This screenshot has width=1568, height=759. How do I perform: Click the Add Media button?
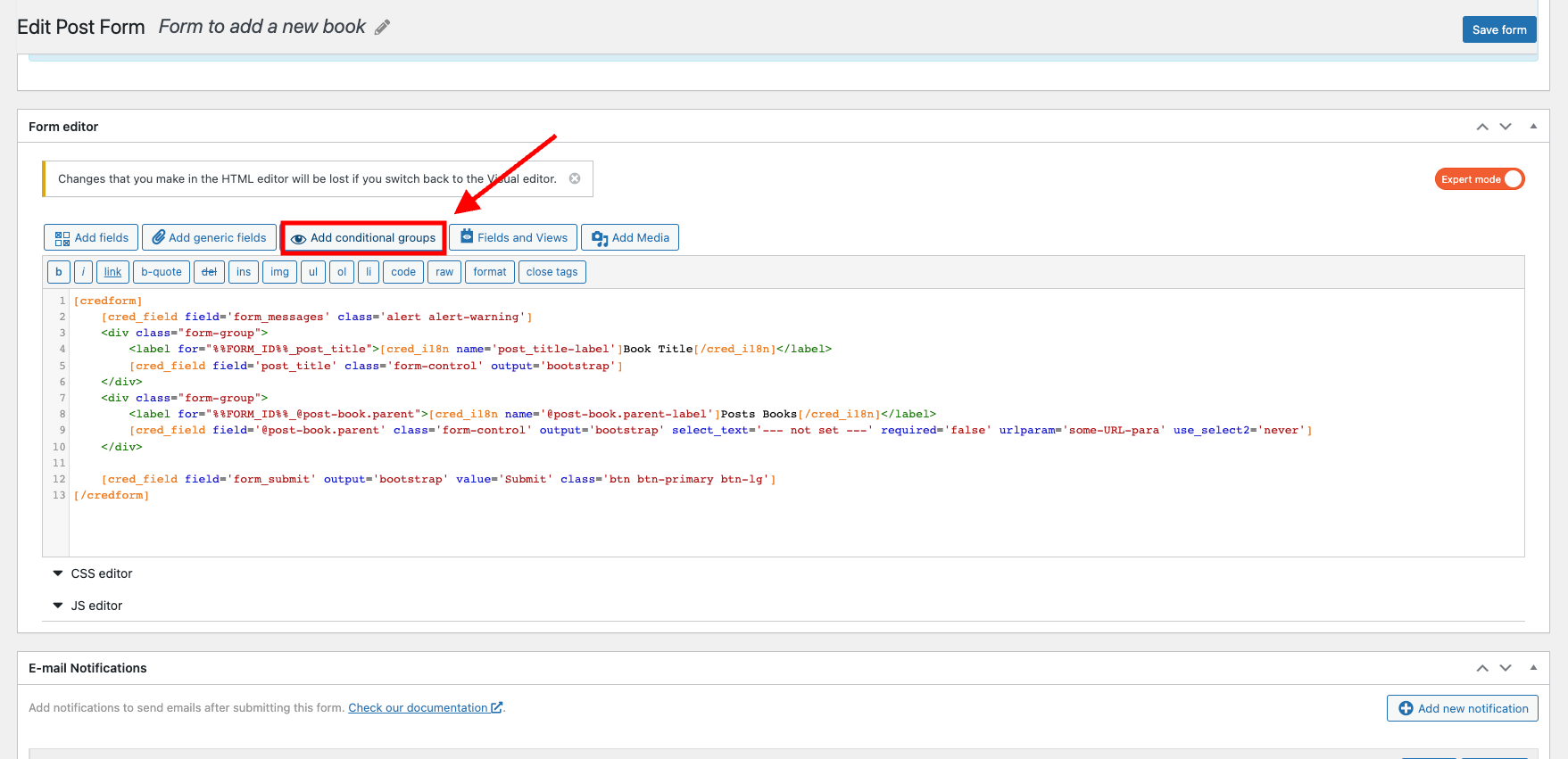point(630,237)
